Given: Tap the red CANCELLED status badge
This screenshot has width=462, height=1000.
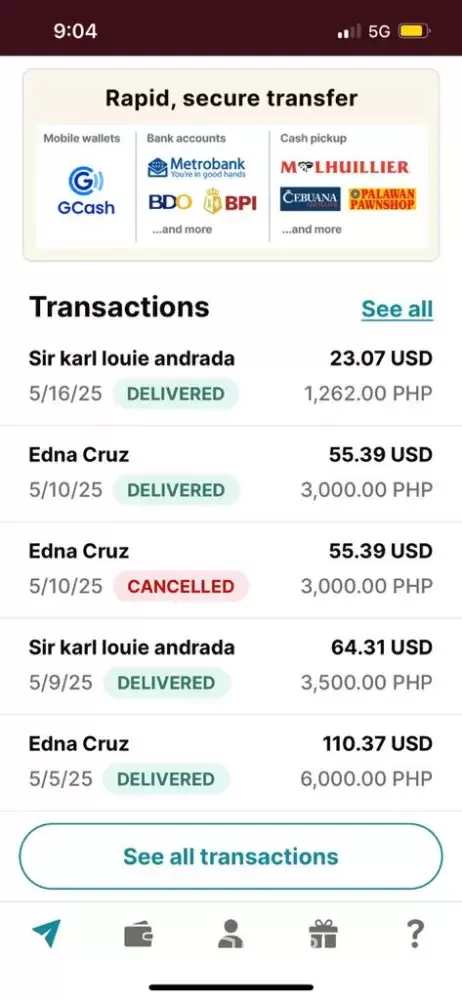Looking at the screenshot, I should point(181,587).
